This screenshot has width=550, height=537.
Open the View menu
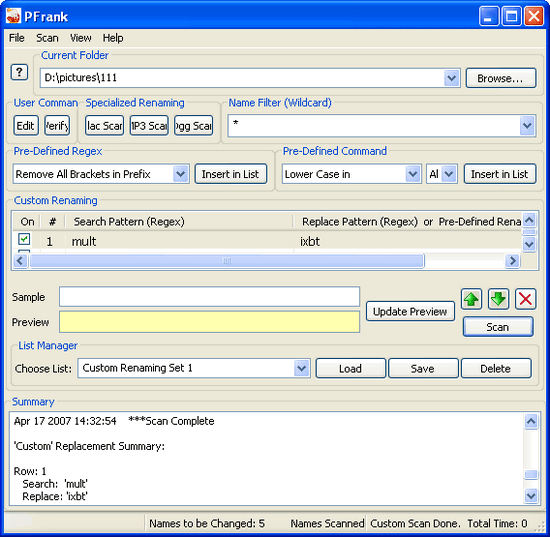pyautogui.click(x=81, y=38)
